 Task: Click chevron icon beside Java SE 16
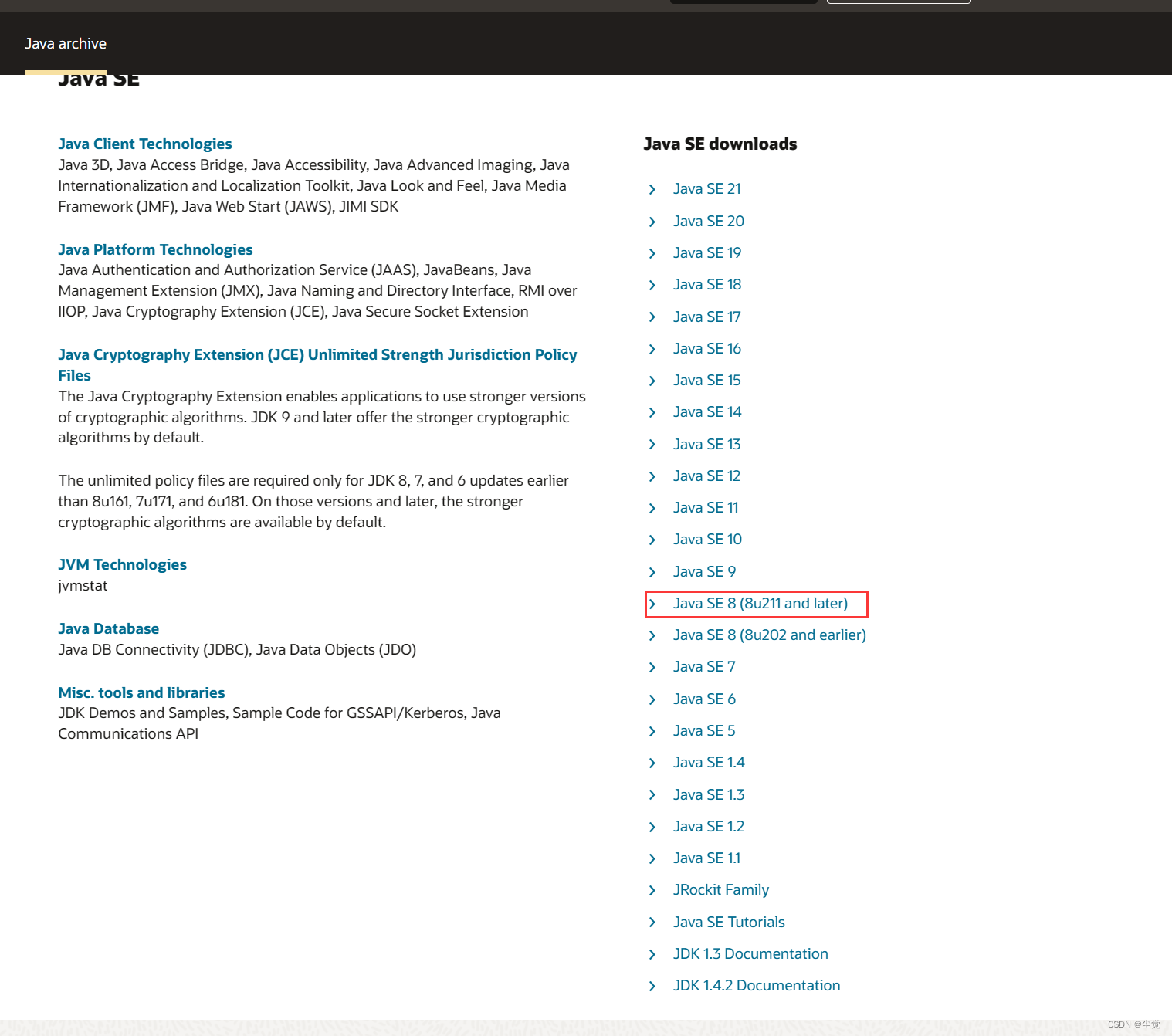pyautogui.click(x=652, y=349)
